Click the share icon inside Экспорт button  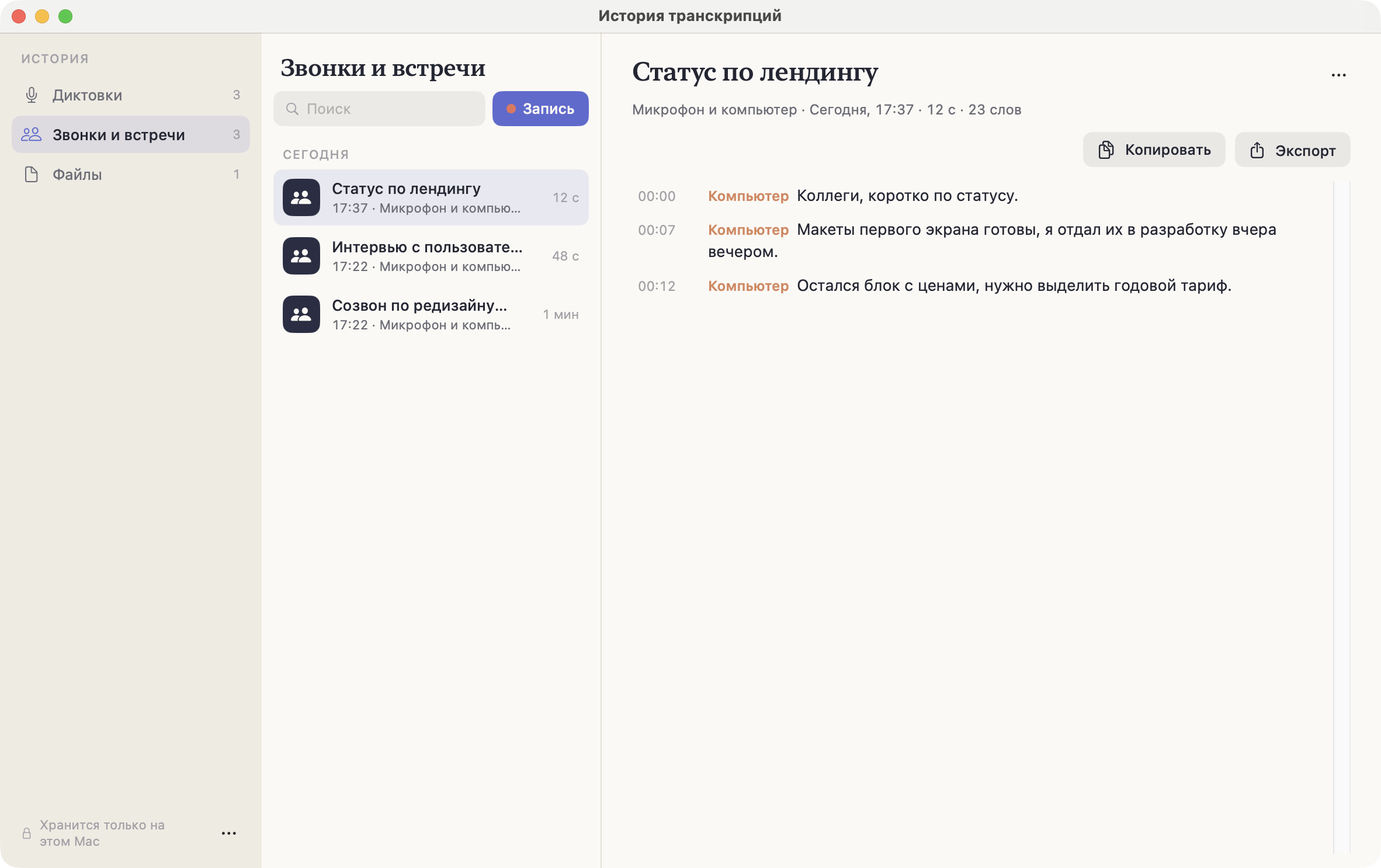[1257, 150]
